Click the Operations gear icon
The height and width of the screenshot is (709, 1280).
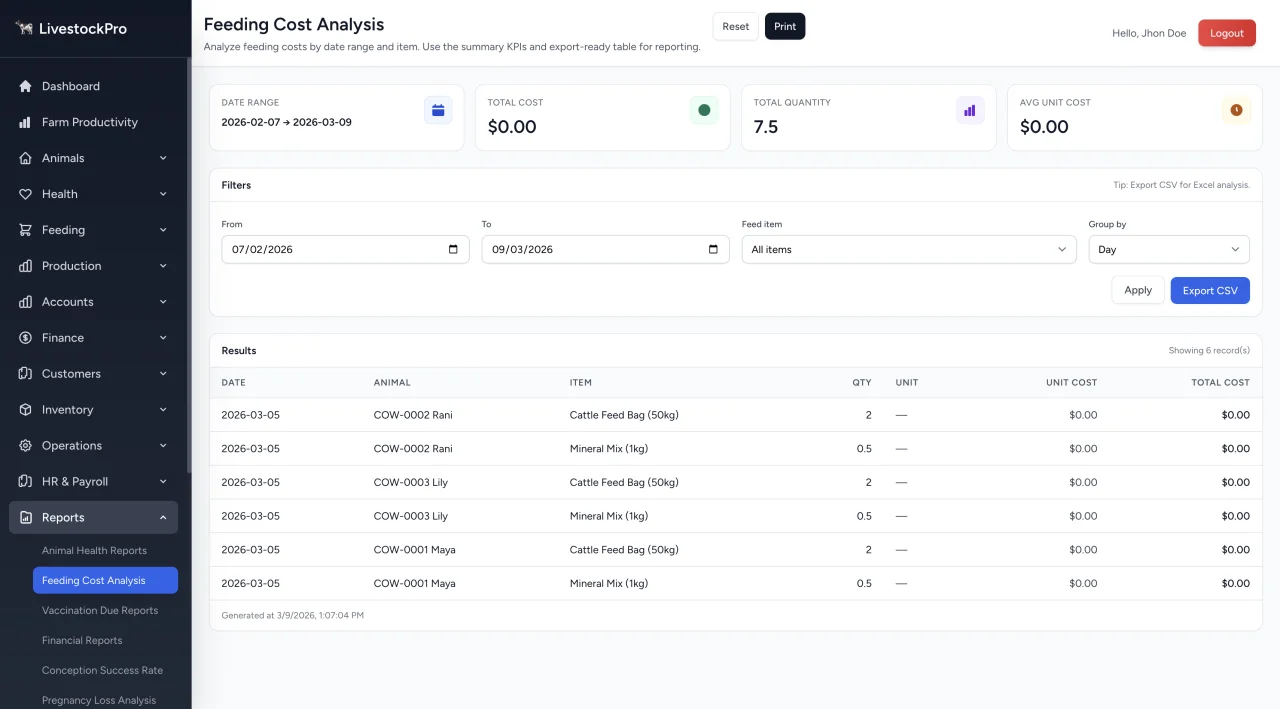point(26,446)
